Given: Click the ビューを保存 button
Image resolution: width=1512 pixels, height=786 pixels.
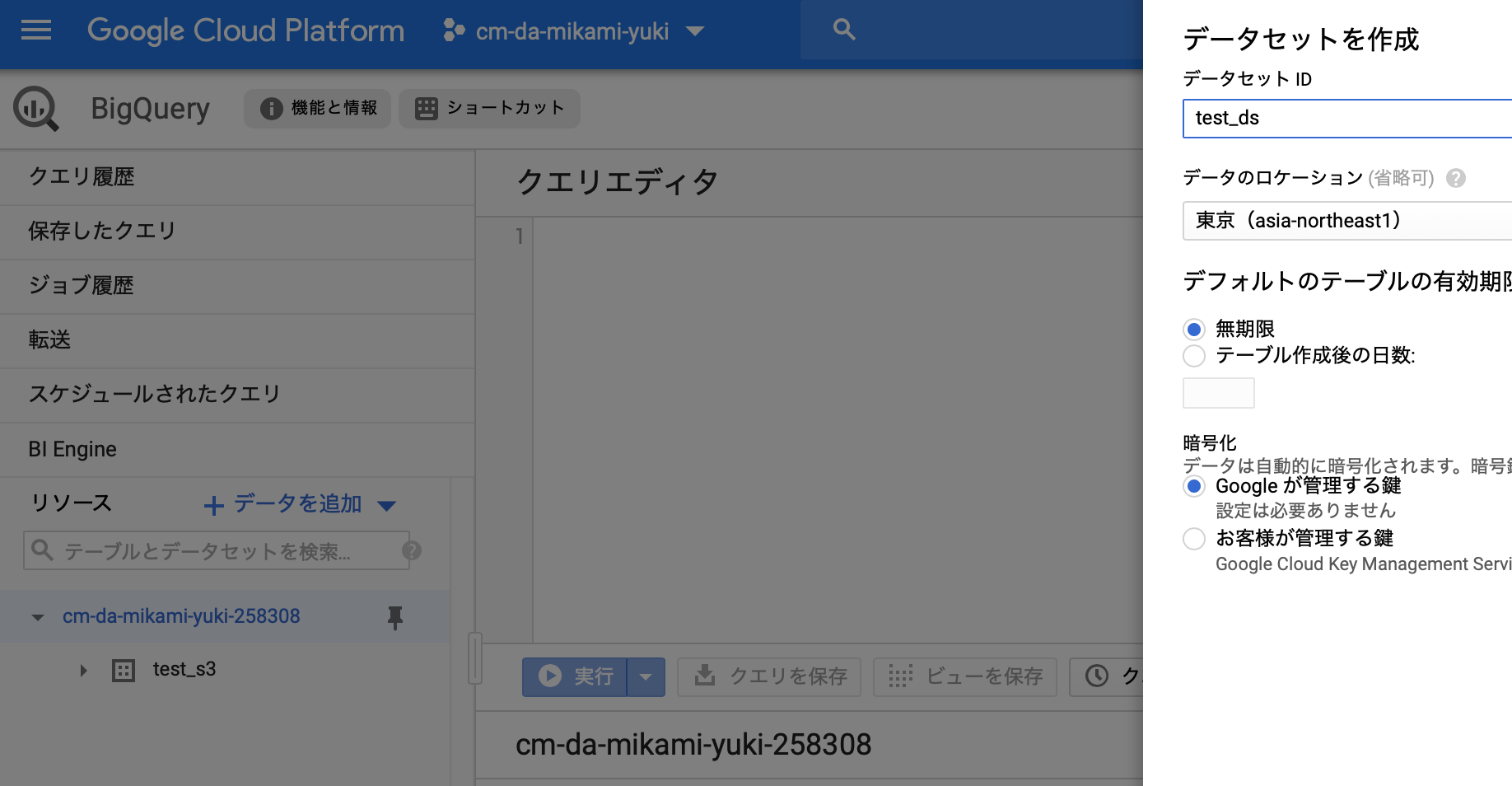Looking at the screenshot, I should pyautogui.click(x=964, y=676).
